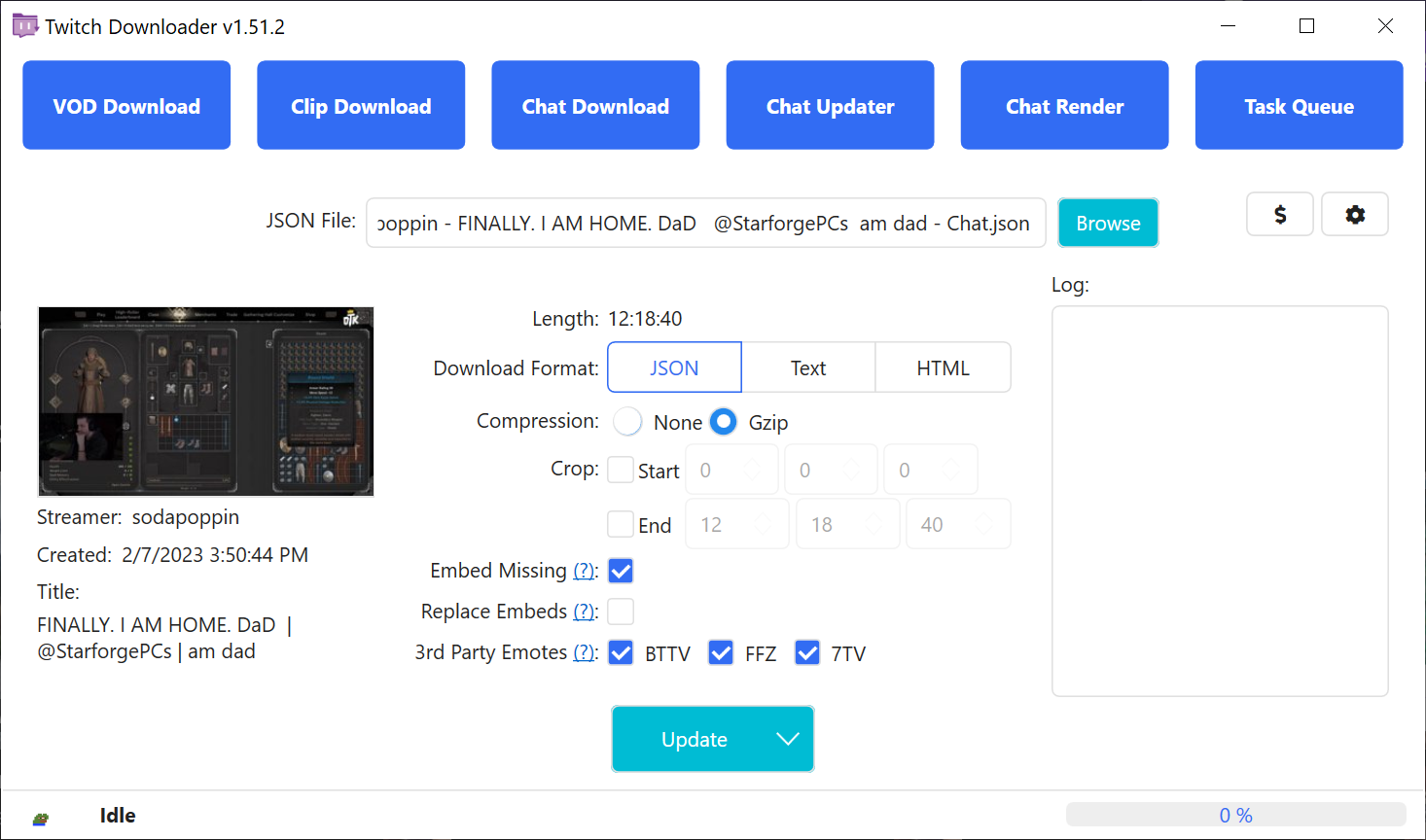Click the stream thumbnail preview image
This screenshot has width=1426, height=840.
coord(205,402)
